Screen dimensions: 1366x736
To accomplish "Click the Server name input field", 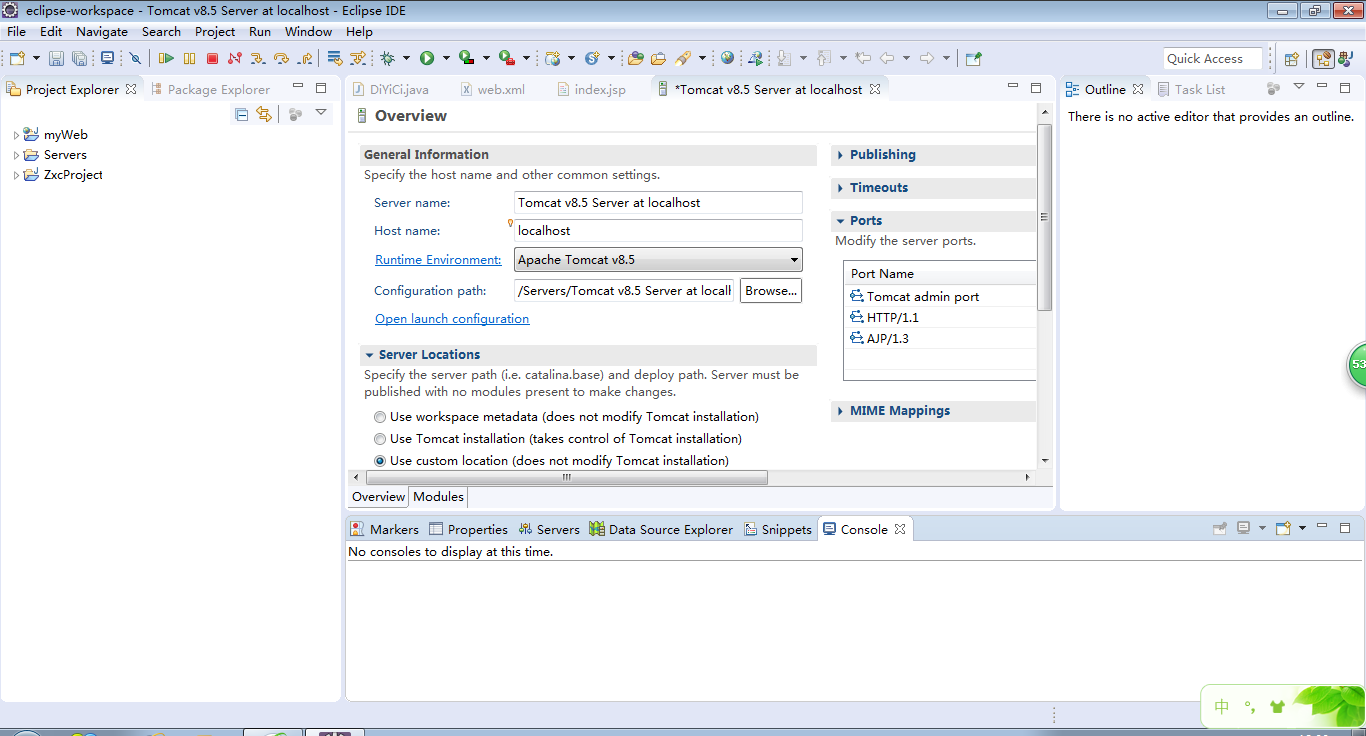I will coord(658,203).
